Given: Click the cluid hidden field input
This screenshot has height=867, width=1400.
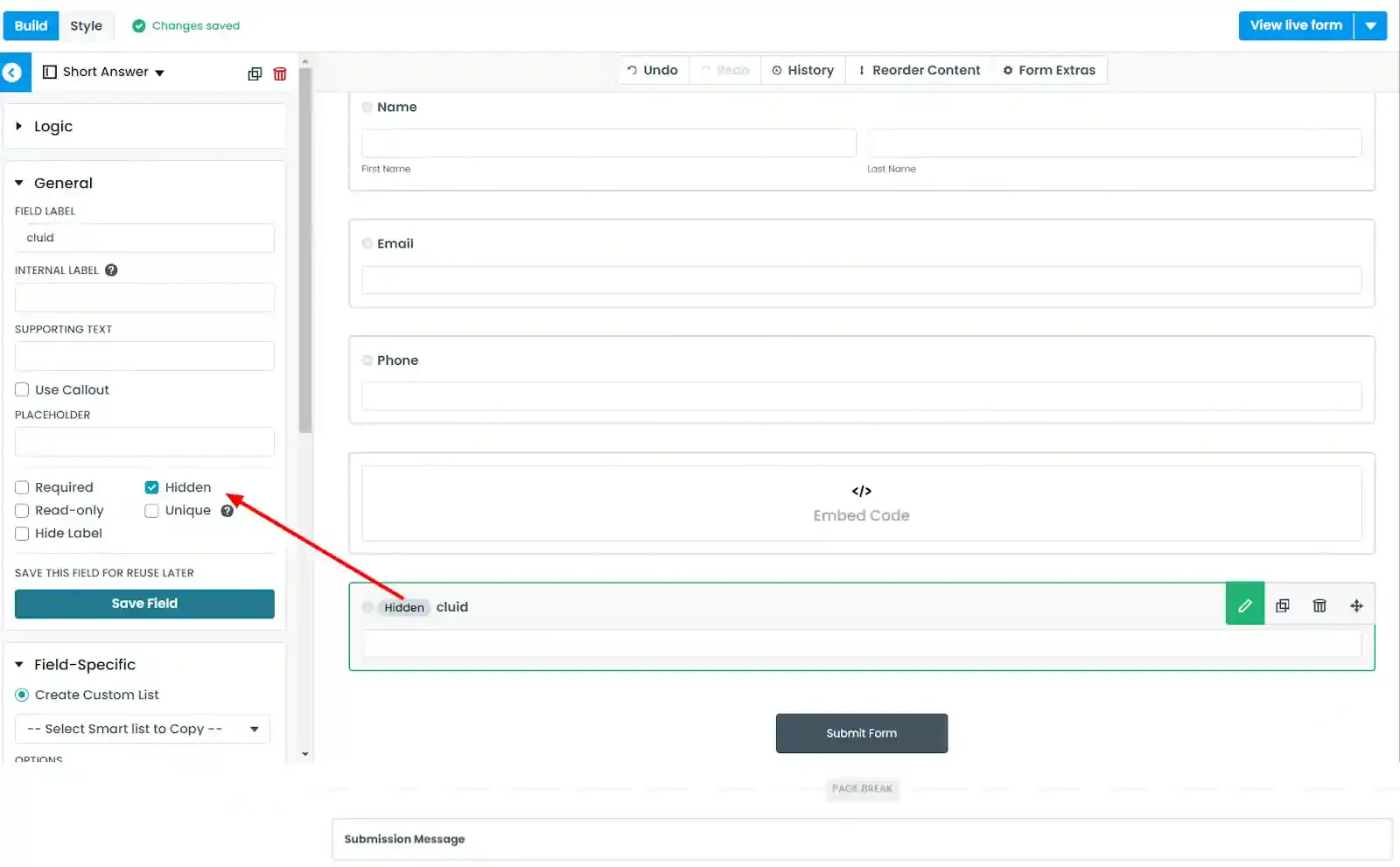Looking at the screenshot, I should pos(862,644).
